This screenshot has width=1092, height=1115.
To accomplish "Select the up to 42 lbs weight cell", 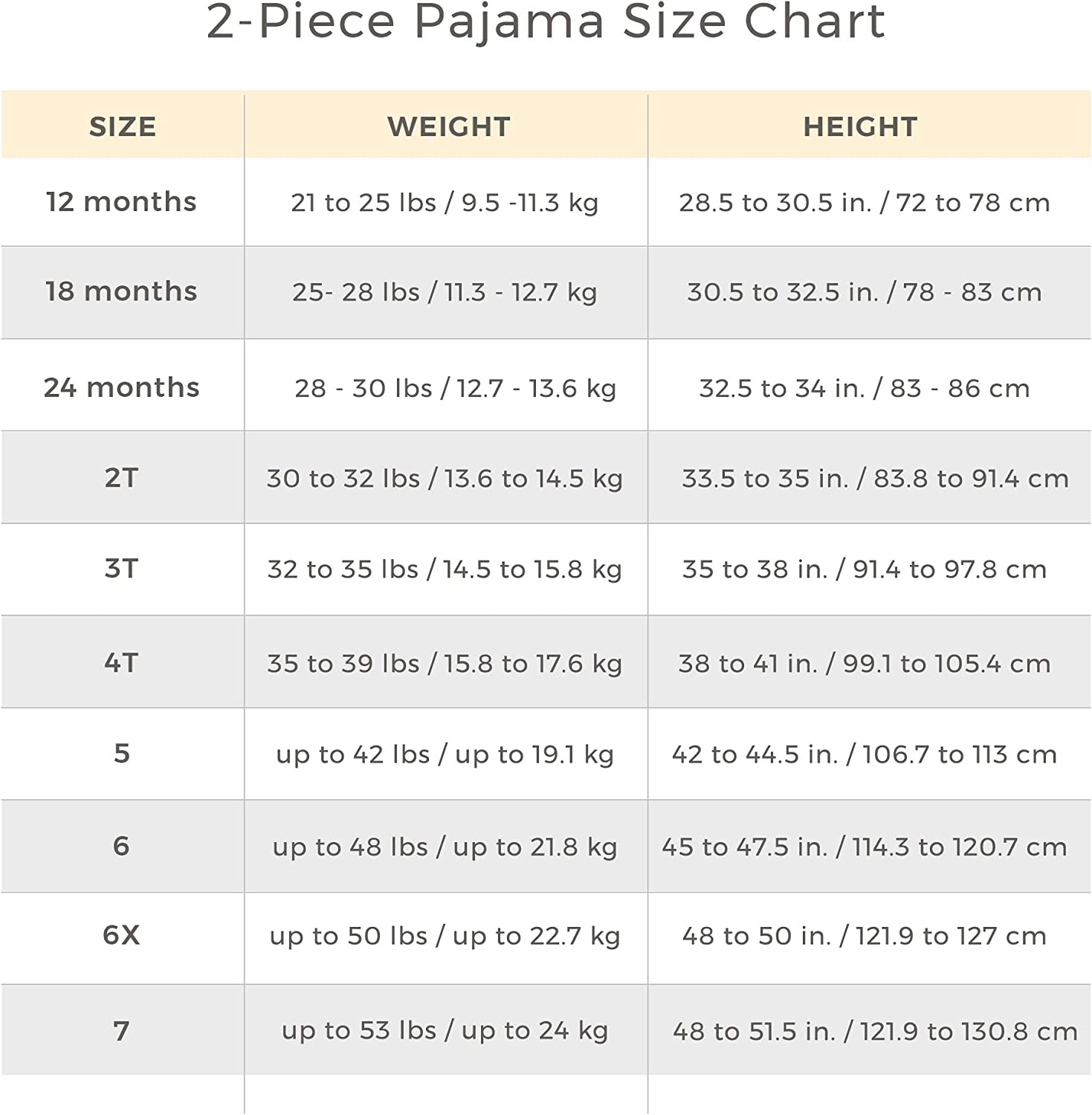I will point(445,754).
